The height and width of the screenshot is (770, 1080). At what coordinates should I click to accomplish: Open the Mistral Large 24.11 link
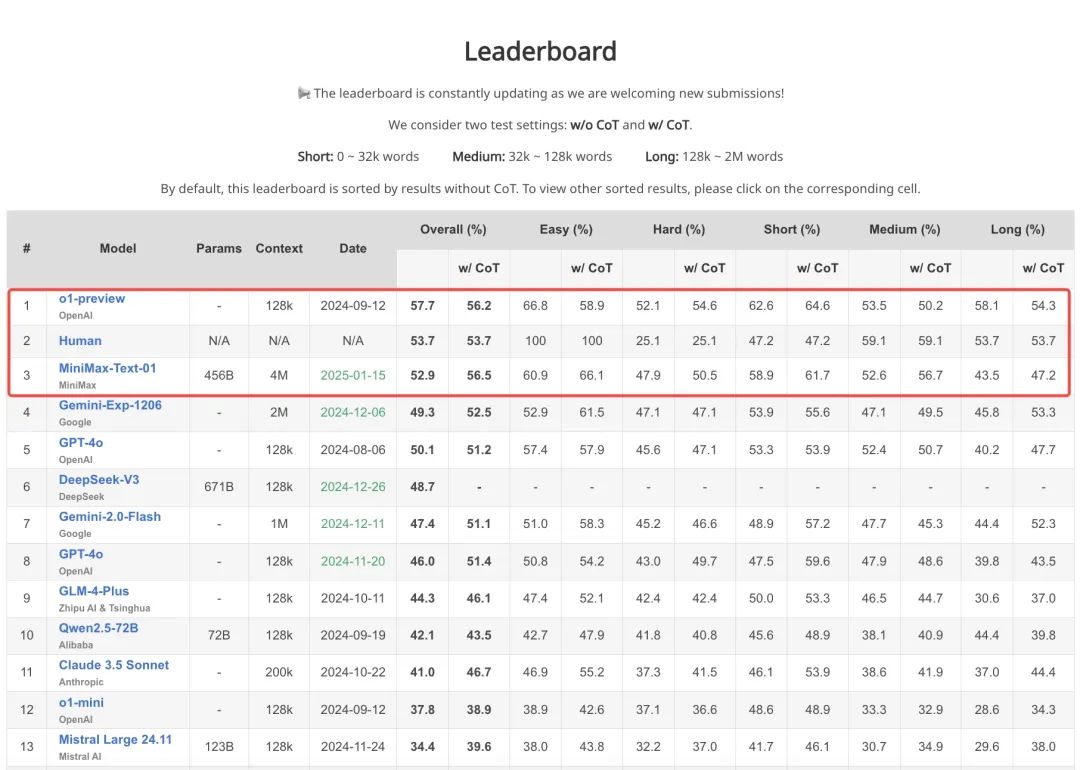(115, 739)
